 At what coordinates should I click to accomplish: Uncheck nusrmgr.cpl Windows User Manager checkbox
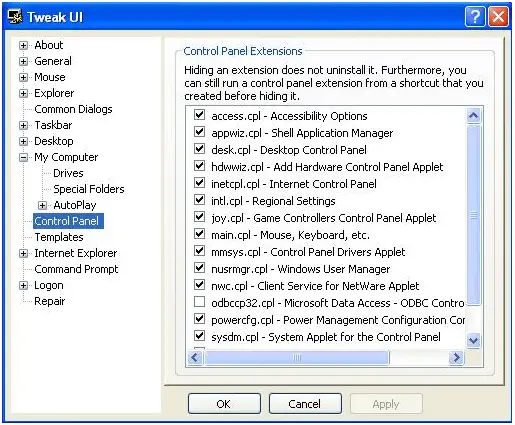(x=199, y=268)
